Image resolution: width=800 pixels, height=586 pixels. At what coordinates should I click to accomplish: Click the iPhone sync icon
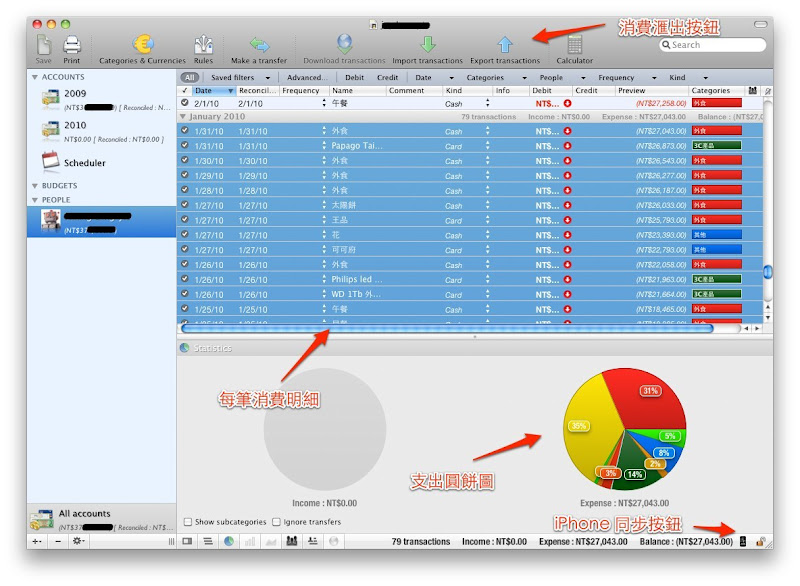click(743, 542)
